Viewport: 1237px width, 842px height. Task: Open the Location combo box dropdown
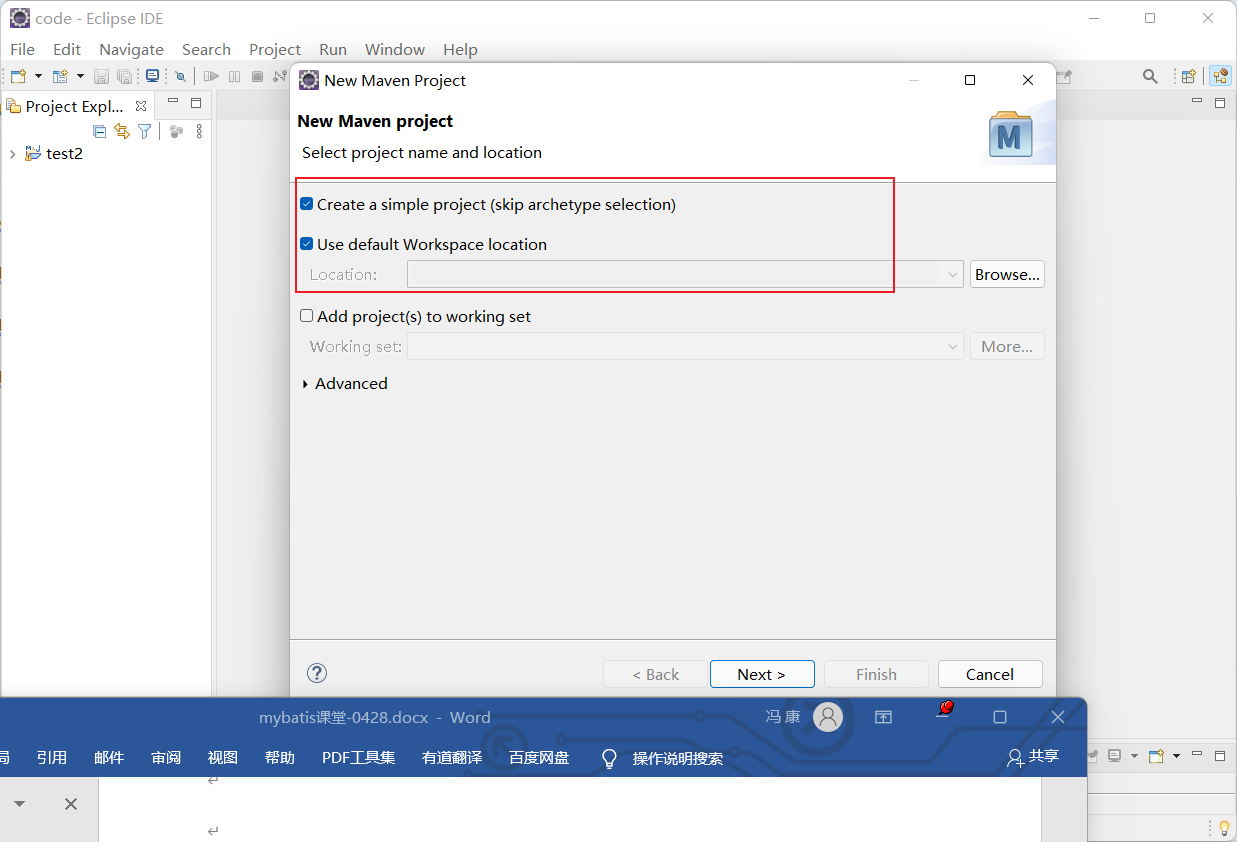coord(953,274)
